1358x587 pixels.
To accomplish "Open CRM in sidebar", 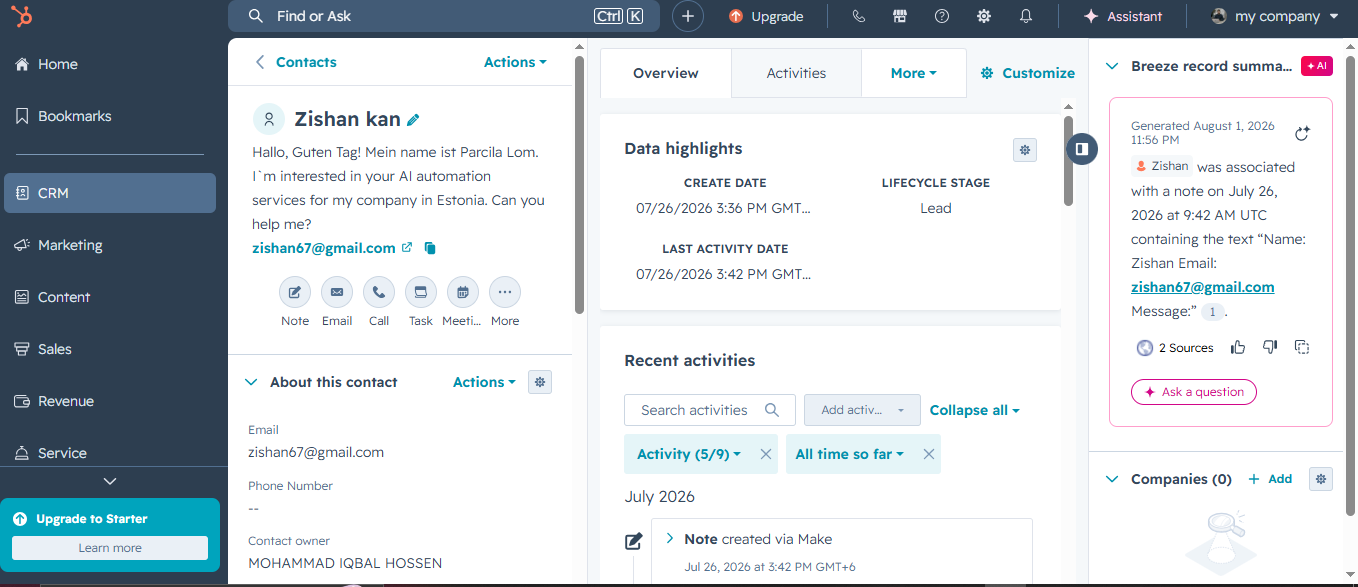I will click(x=110, y=193).
